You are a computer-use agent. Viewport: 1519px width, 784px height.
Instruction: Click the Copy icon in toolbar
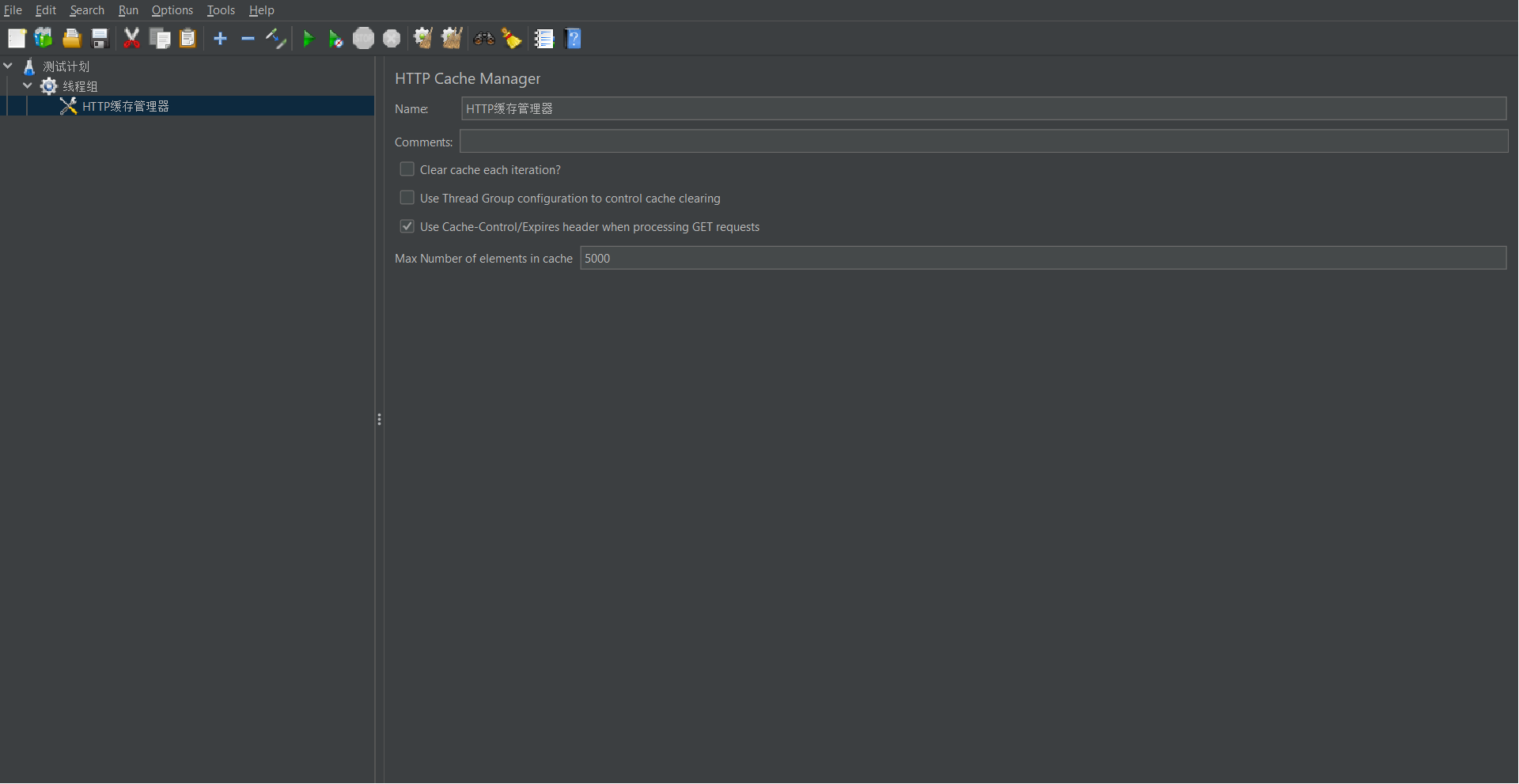click(x=160, y=38)
